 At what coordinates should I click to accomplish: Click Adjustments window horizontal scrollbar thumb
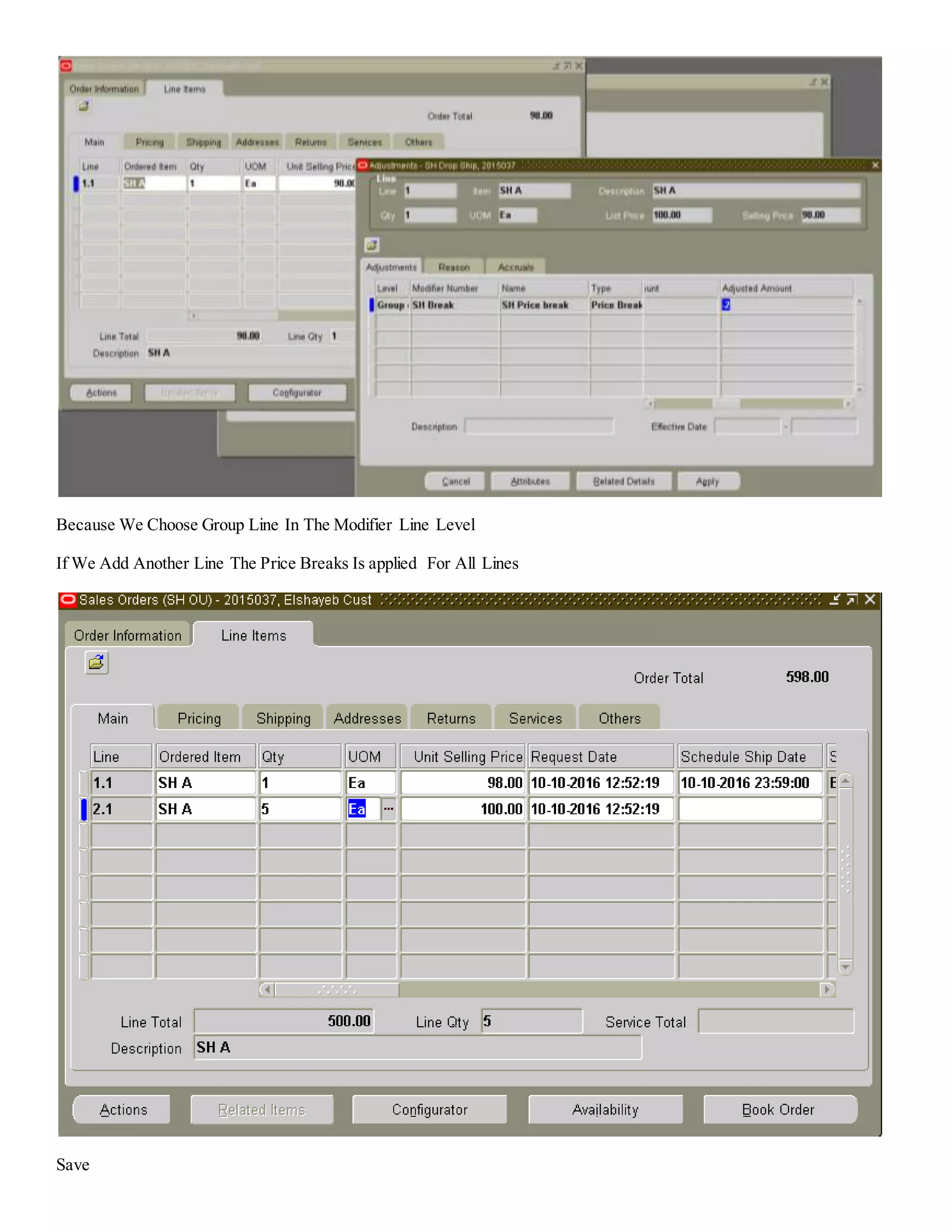click(x=727, y=404)
